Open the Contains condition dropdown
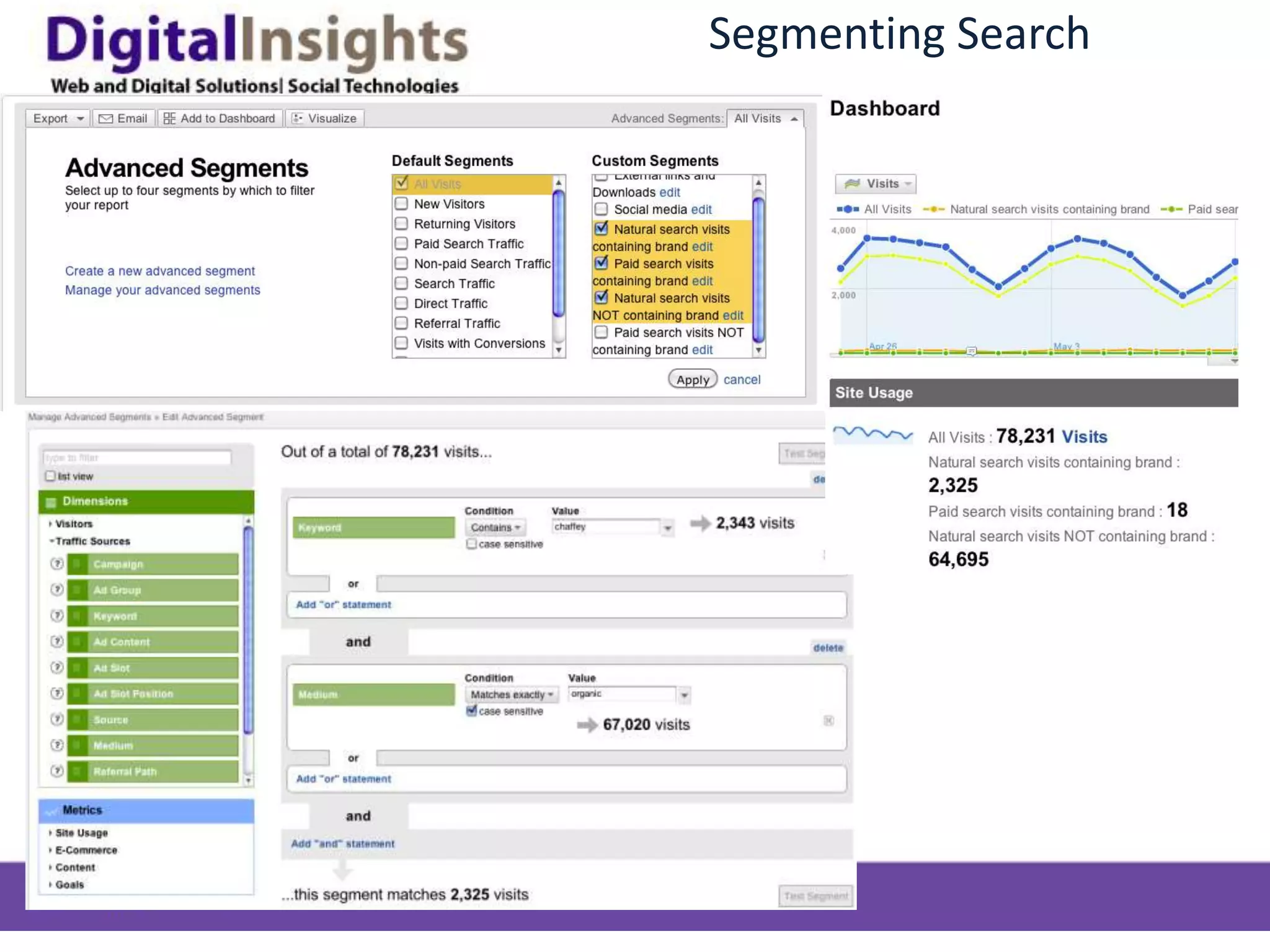This screenshot has height=952, width=1270. [495, 527]
